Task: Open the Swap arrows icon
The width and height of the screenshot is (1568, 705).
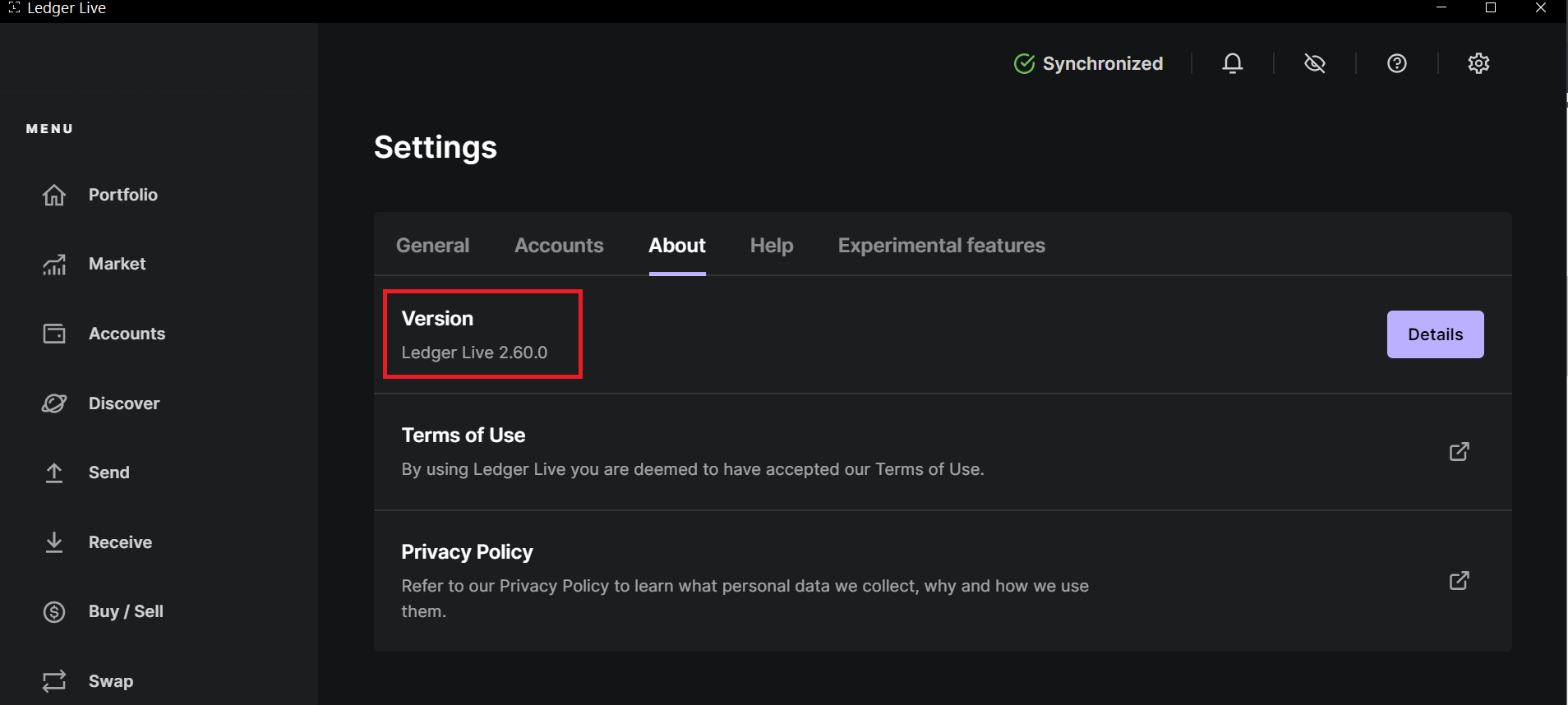Action: tap(54, 681)
